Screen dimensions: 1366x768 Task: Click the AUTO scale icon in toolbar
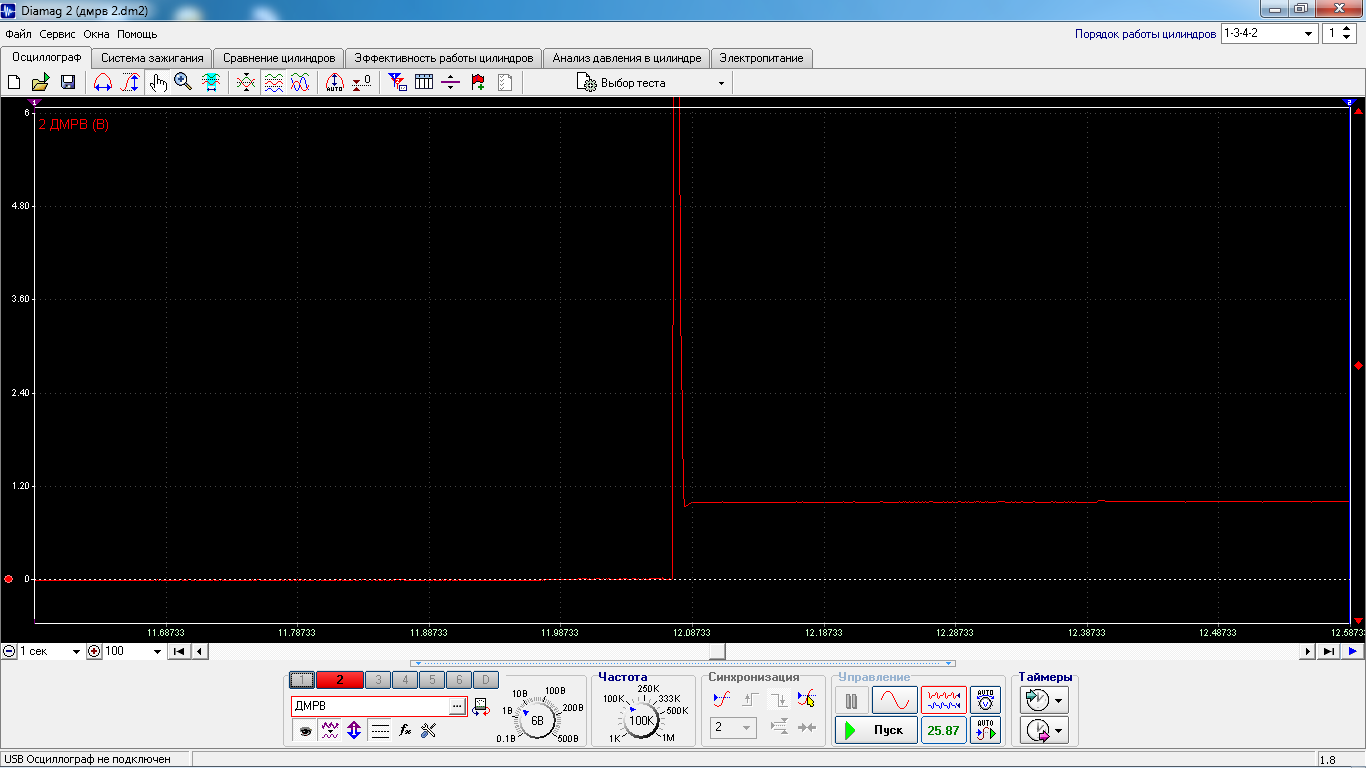[x=335, y=83]
